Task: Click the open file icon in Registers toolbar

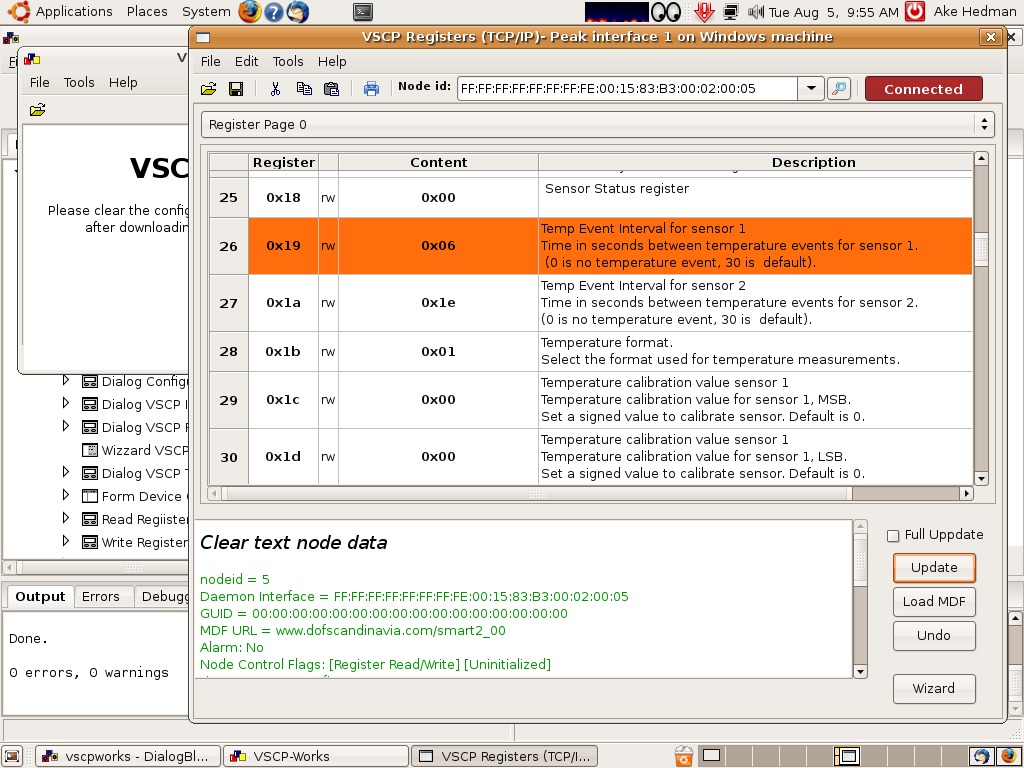Action: 208,89
